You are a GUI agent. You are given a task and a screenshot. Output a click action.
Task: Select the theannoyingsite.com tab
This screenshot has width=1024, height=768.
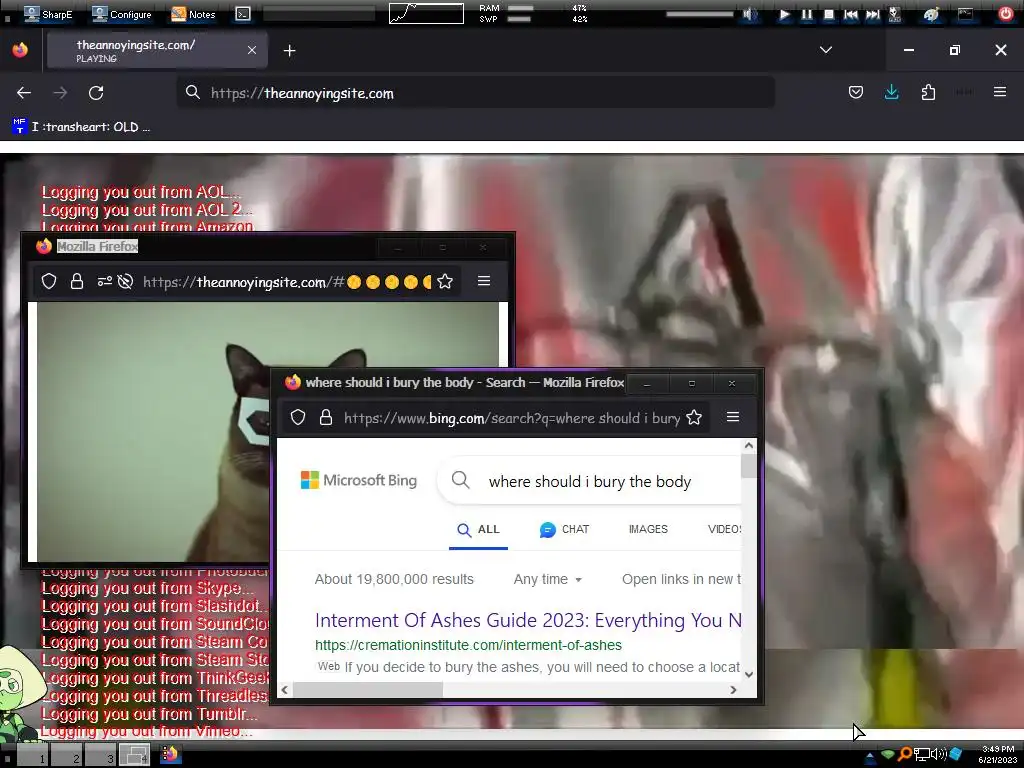[x=157, y=50]
